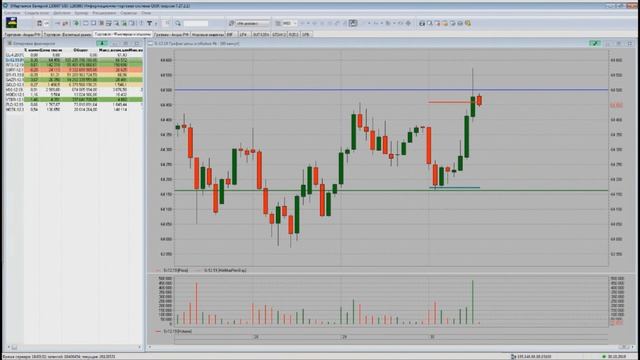
Task: Click the magnifier icon in right icon group
Action: 429,23
